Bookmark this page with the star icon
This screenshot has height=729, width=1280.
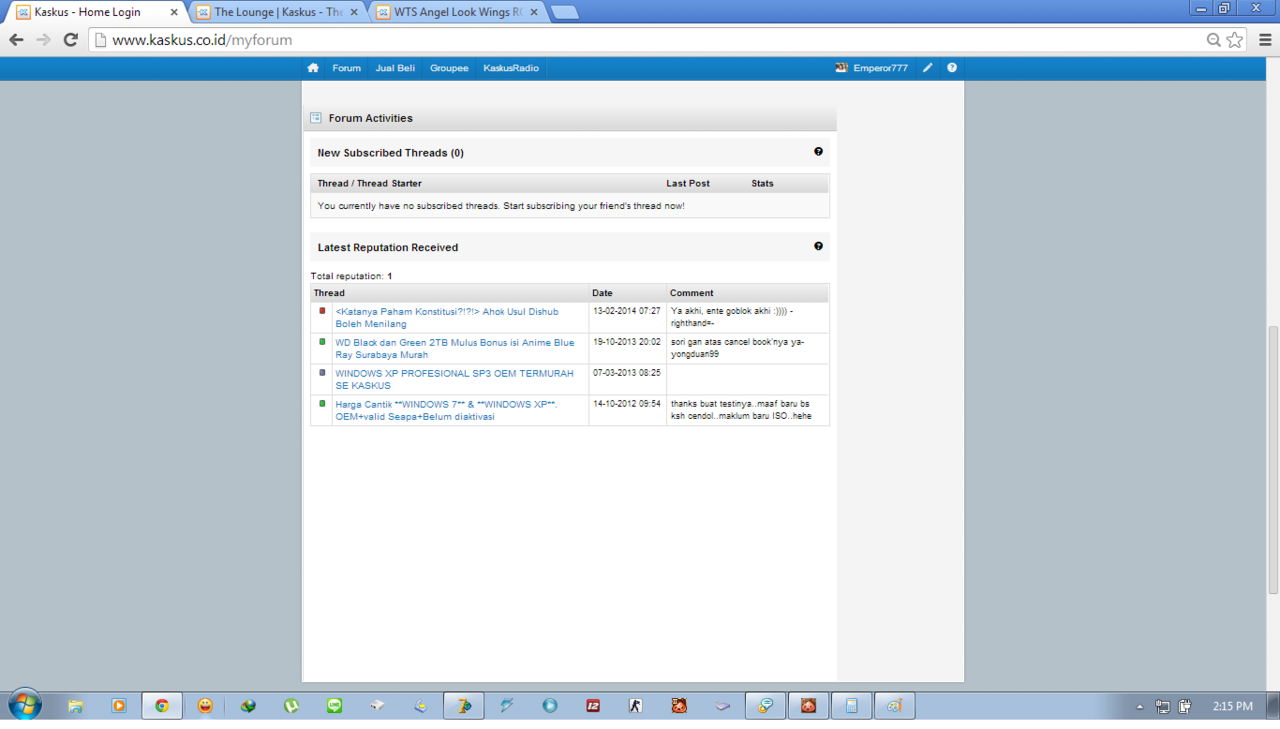(1235, 40)
